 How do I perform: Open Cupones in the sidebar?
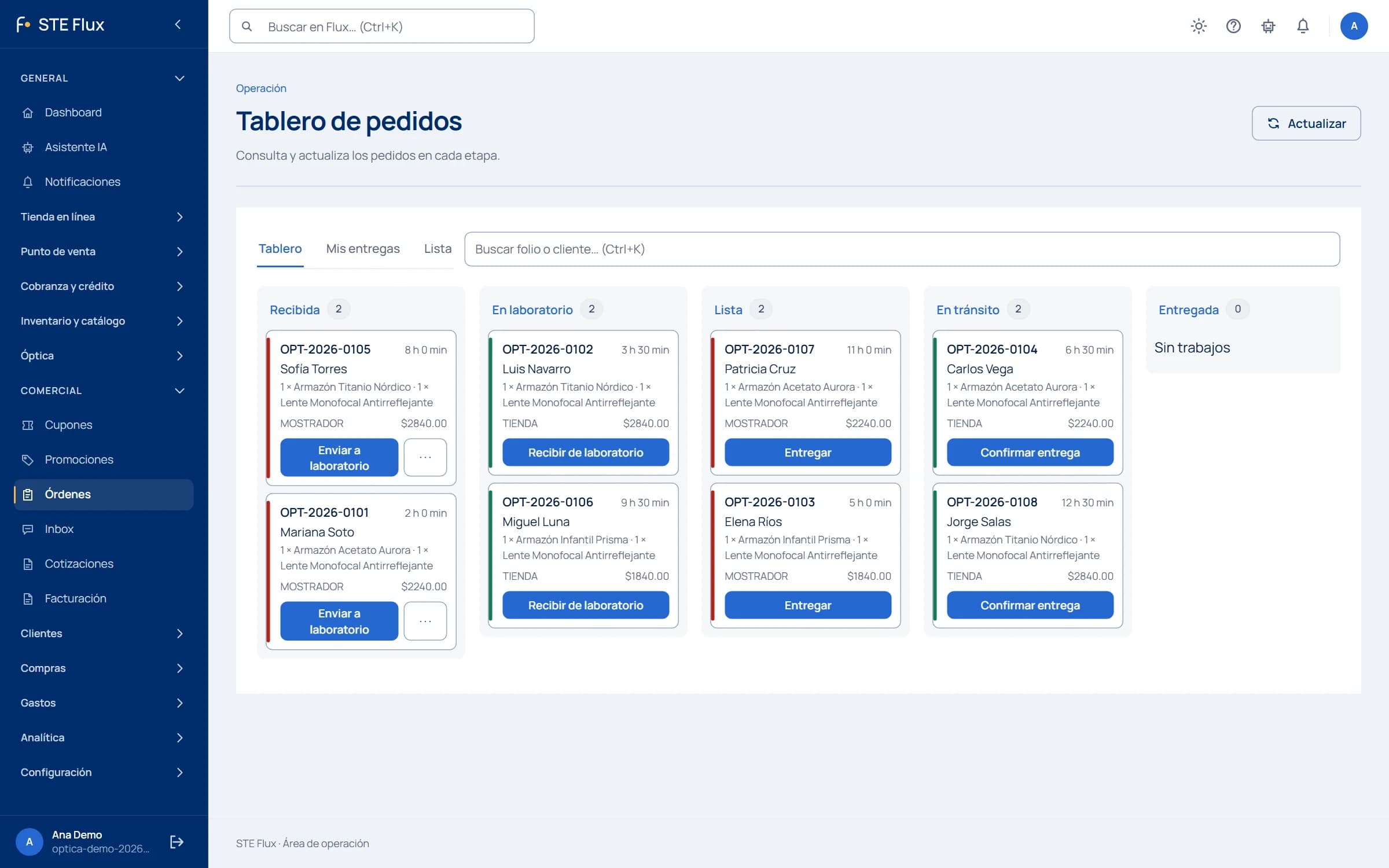[x=104, y=425]
